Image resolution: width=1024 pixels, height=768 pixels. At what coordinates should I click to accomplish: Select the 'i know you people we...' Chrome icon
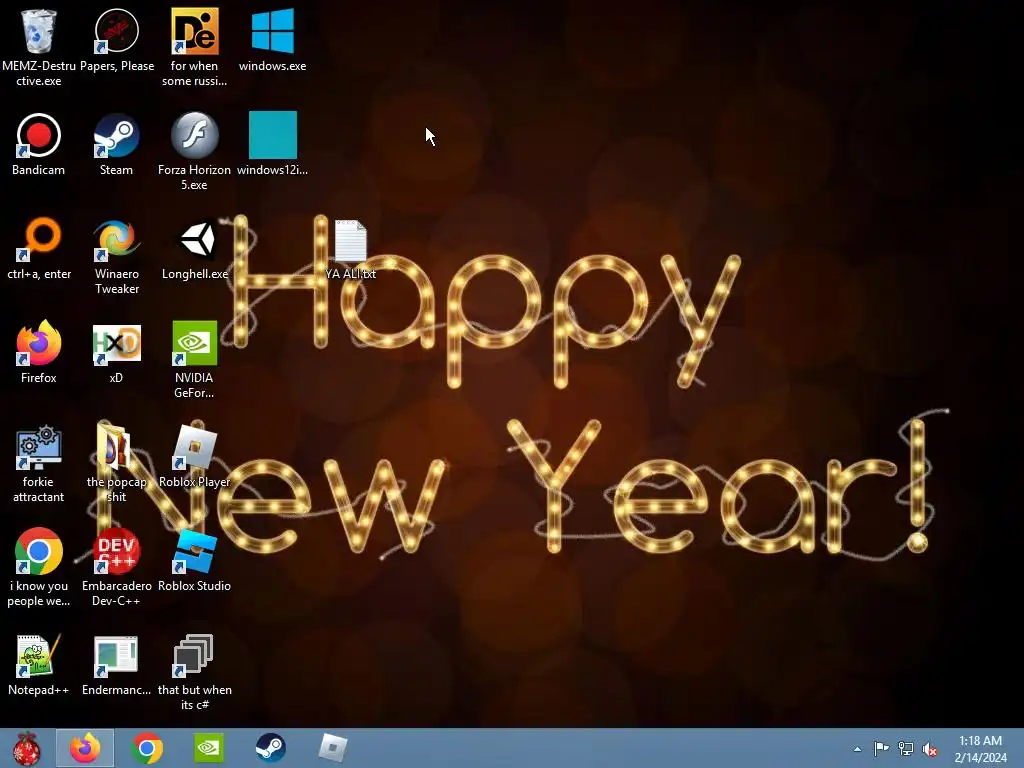(x=39, y=551)
